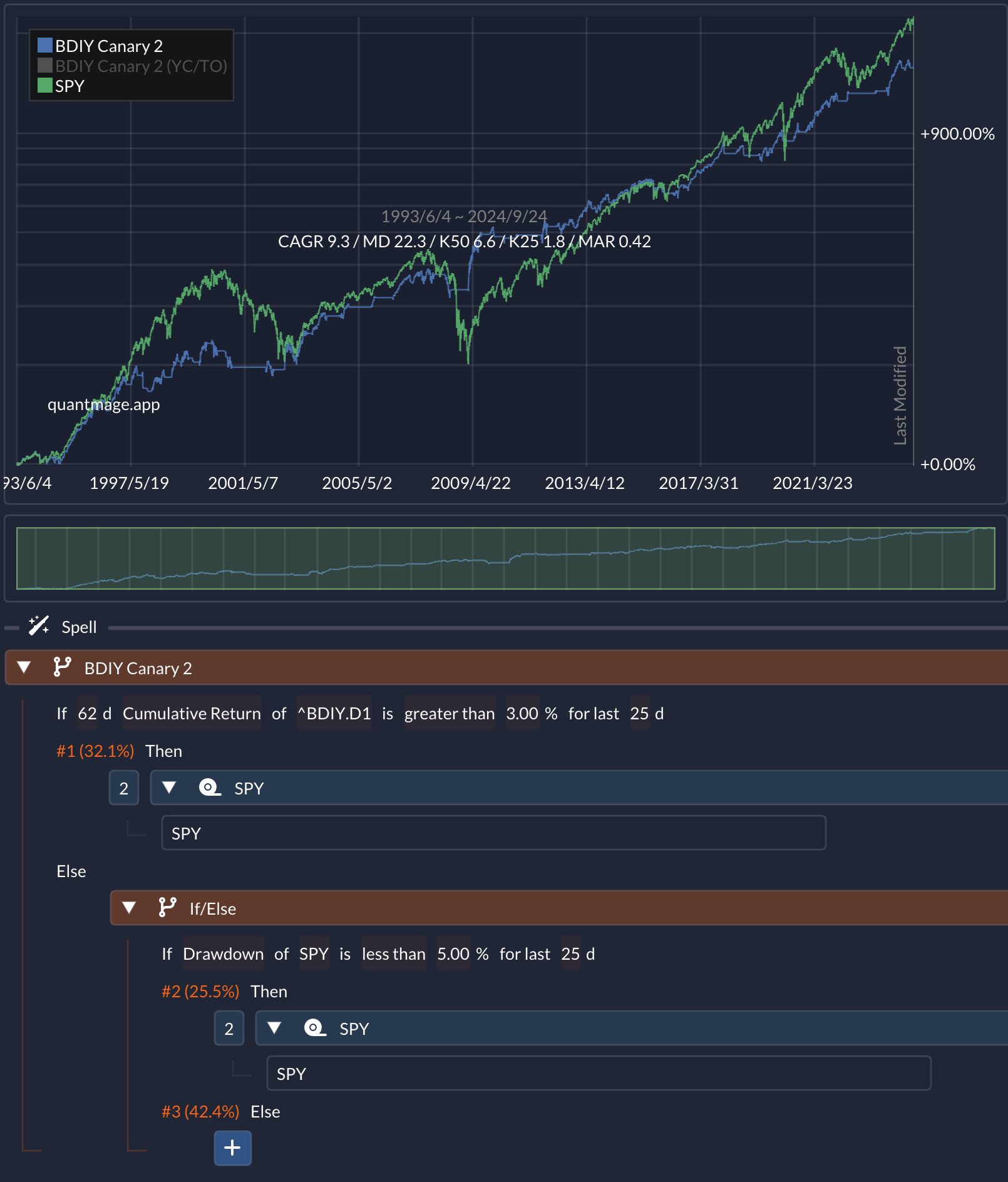Edit weight 2 on SPY group under #2

click(229, 1028)
